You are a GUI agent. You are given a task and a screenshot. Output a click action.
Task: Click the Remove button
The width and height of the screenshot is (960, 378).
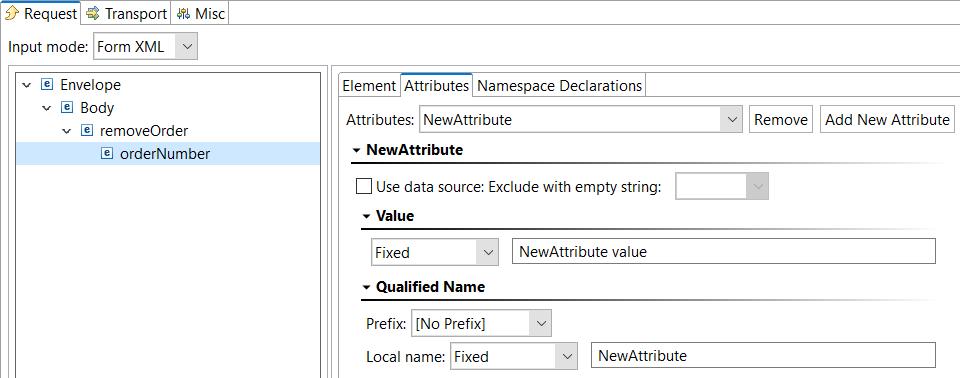click(x=781, y=119)
